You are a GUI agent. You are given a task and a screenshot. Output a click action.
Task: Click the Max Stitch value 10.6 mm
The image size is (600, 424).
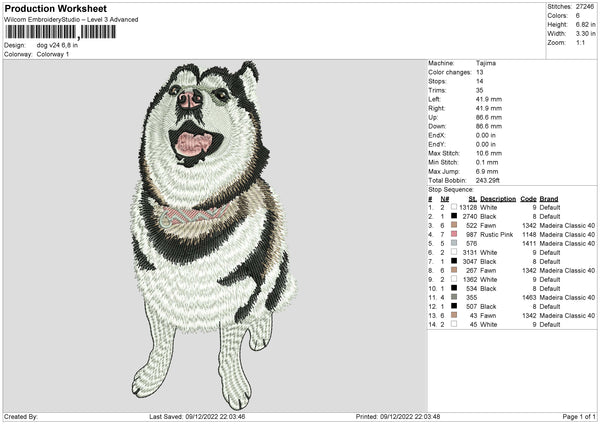click(x=489, y=153)
